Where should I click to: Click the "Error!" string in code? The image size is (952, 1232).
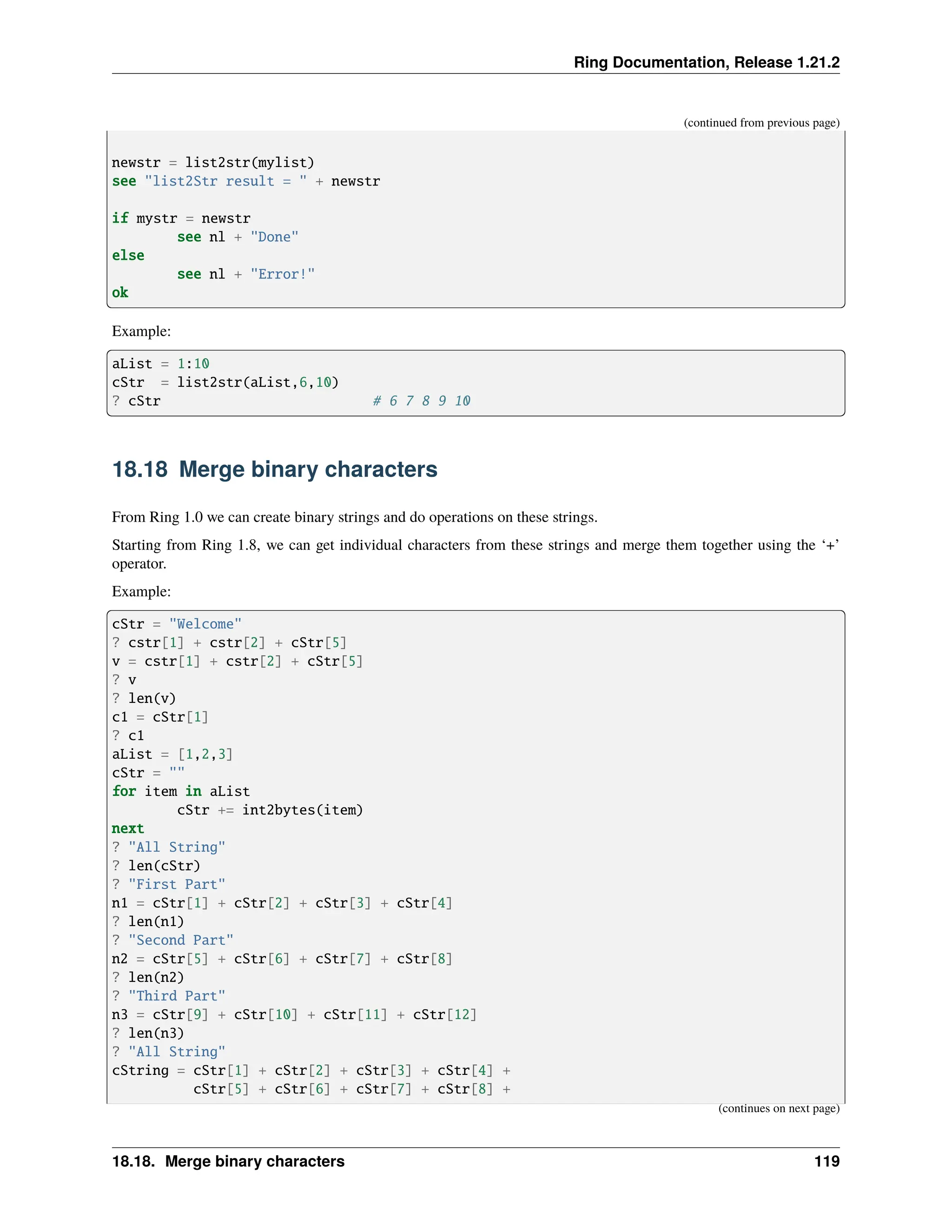tap(282, 274)
